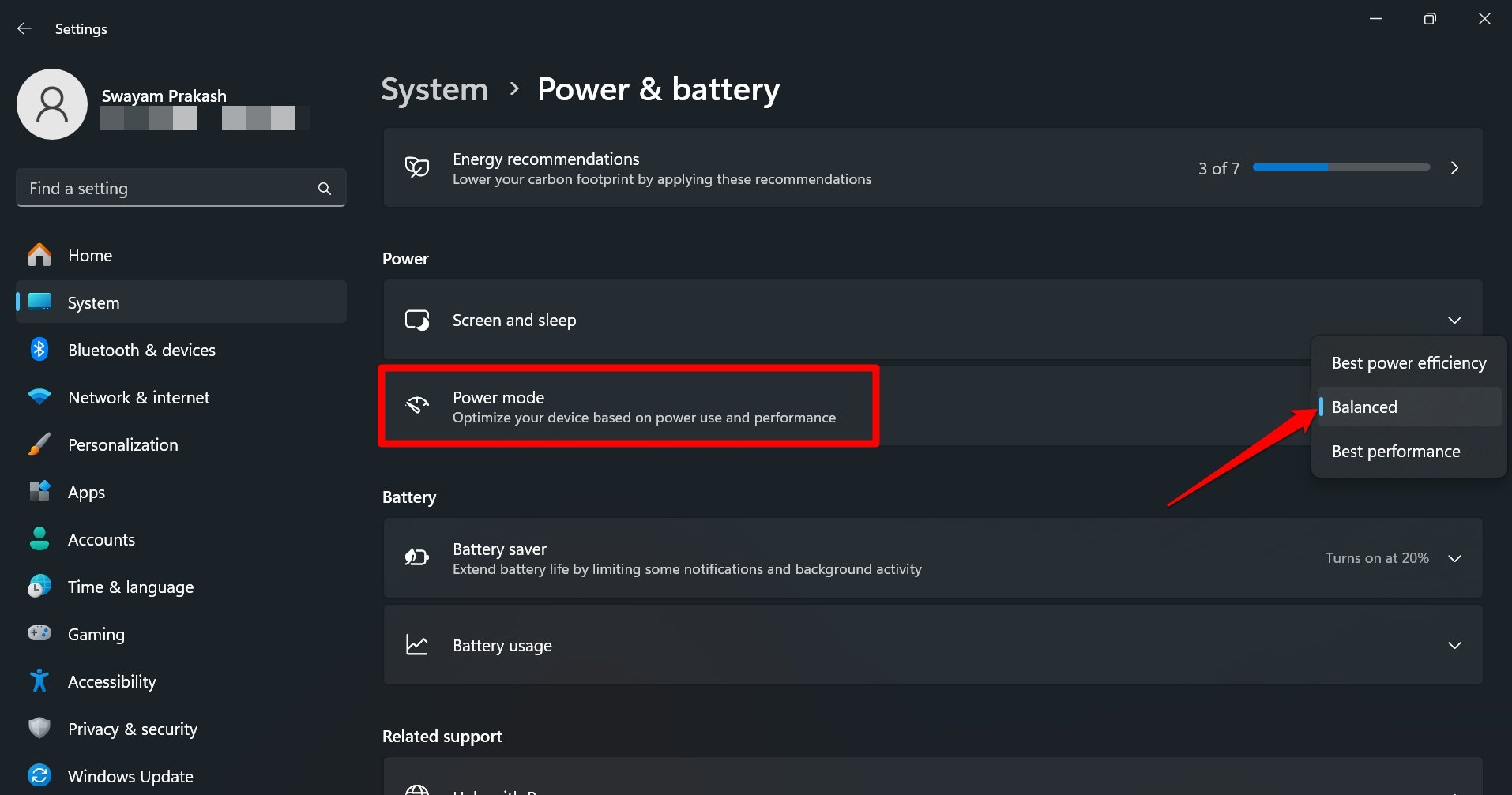Open the Battery saver icon

pyautogui.click(x=416, y=557)
